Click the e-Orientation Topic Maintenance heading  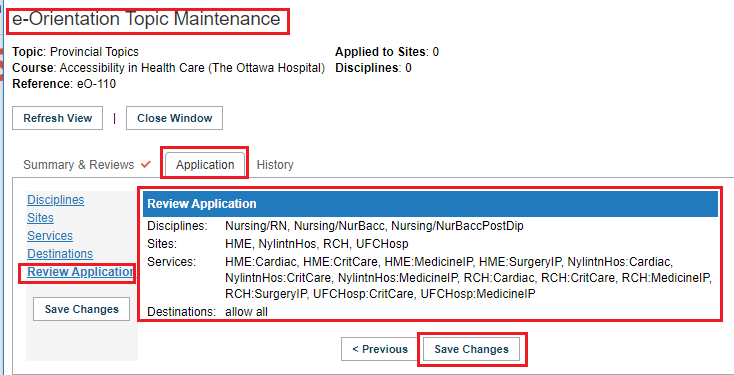pyautogui.click(x=146, y=19)
